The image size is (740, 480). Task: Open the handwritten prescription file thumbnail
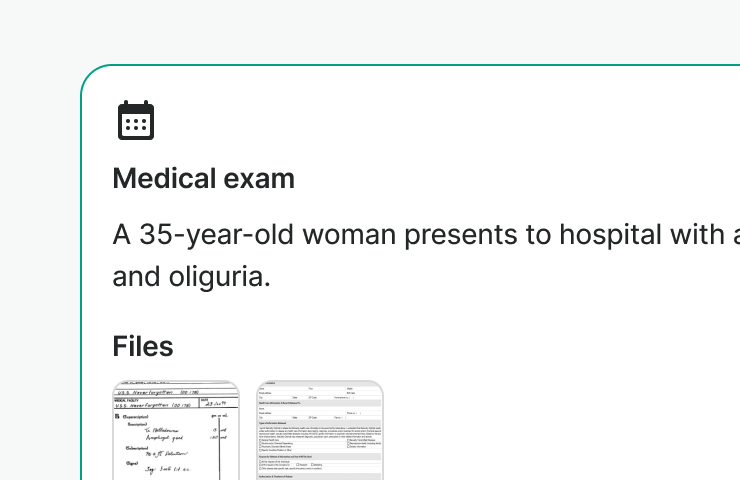click(176, 430)
